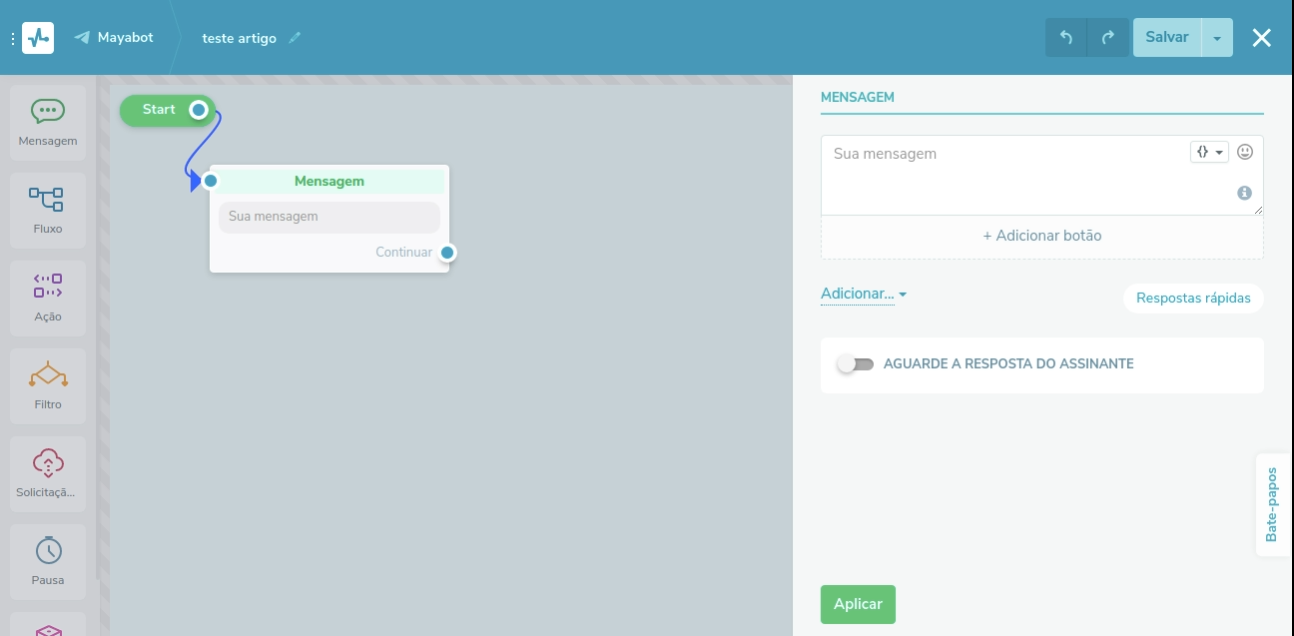
Task: Select the Mensagem node title on canvas
Action: pos(329,181)
